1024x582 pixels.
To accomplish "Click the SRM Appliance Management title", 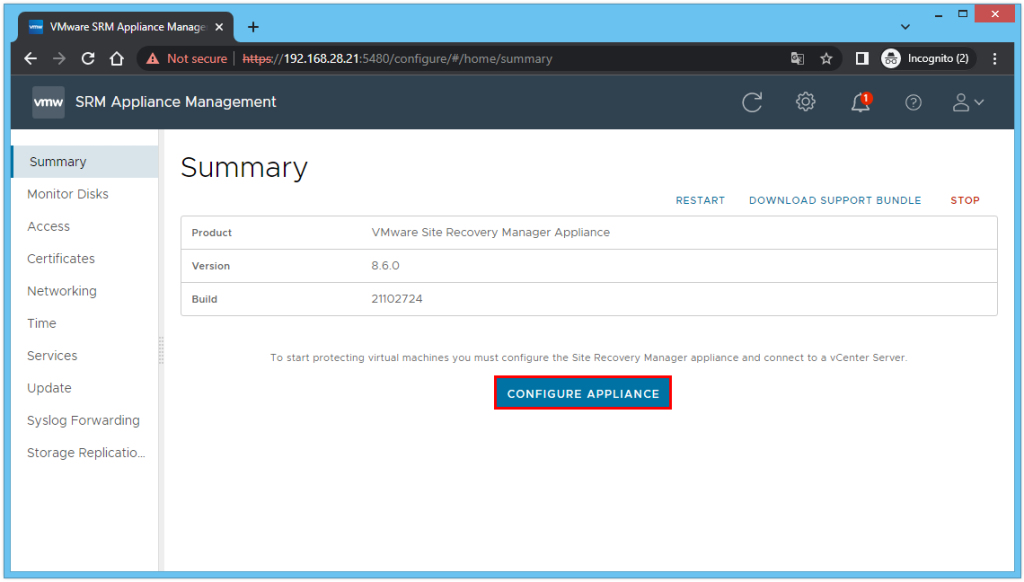I will tap(176, 102).
